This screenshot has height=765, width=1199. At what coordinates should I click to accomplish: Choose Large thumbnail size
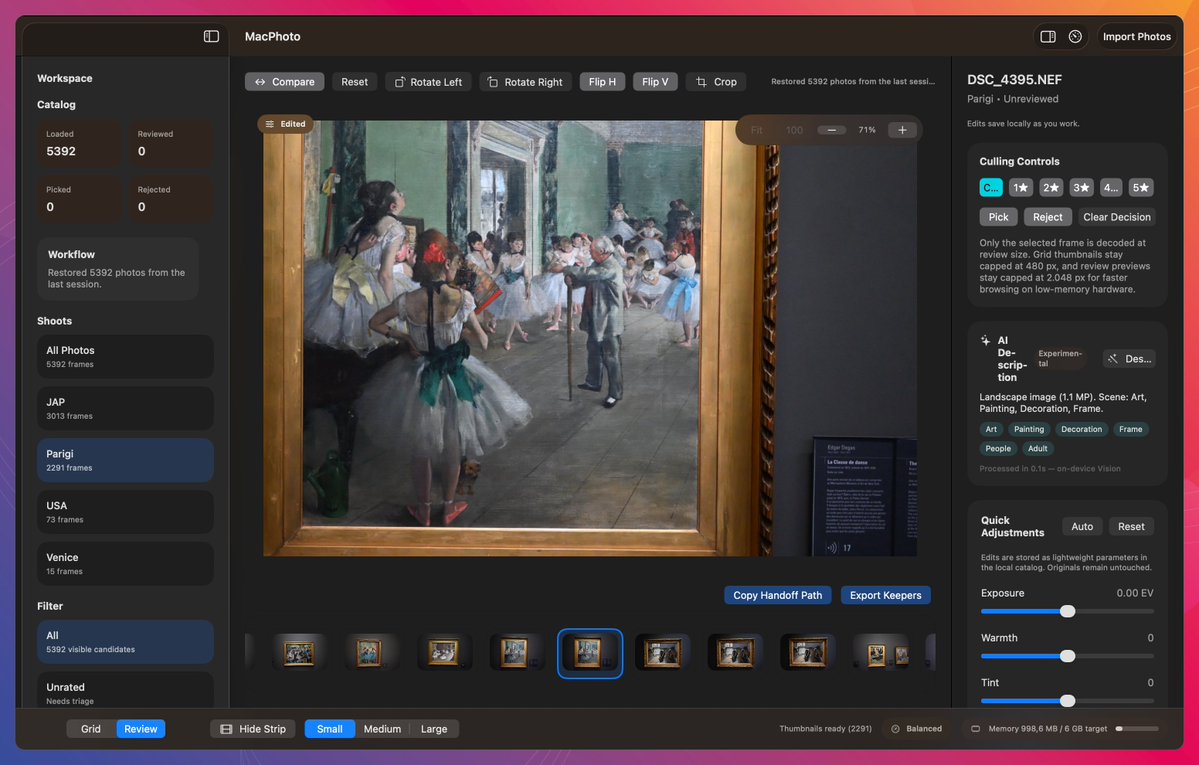[x=434, y=729]
